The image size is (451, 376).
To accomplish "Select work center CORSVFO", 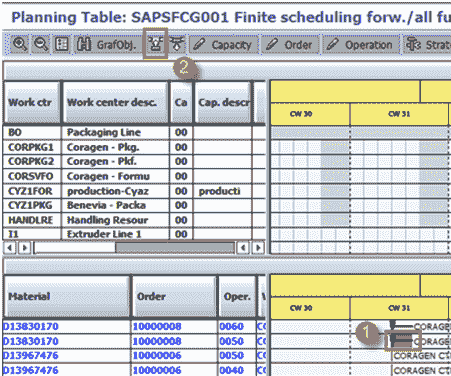I will [x=31, y=176].
